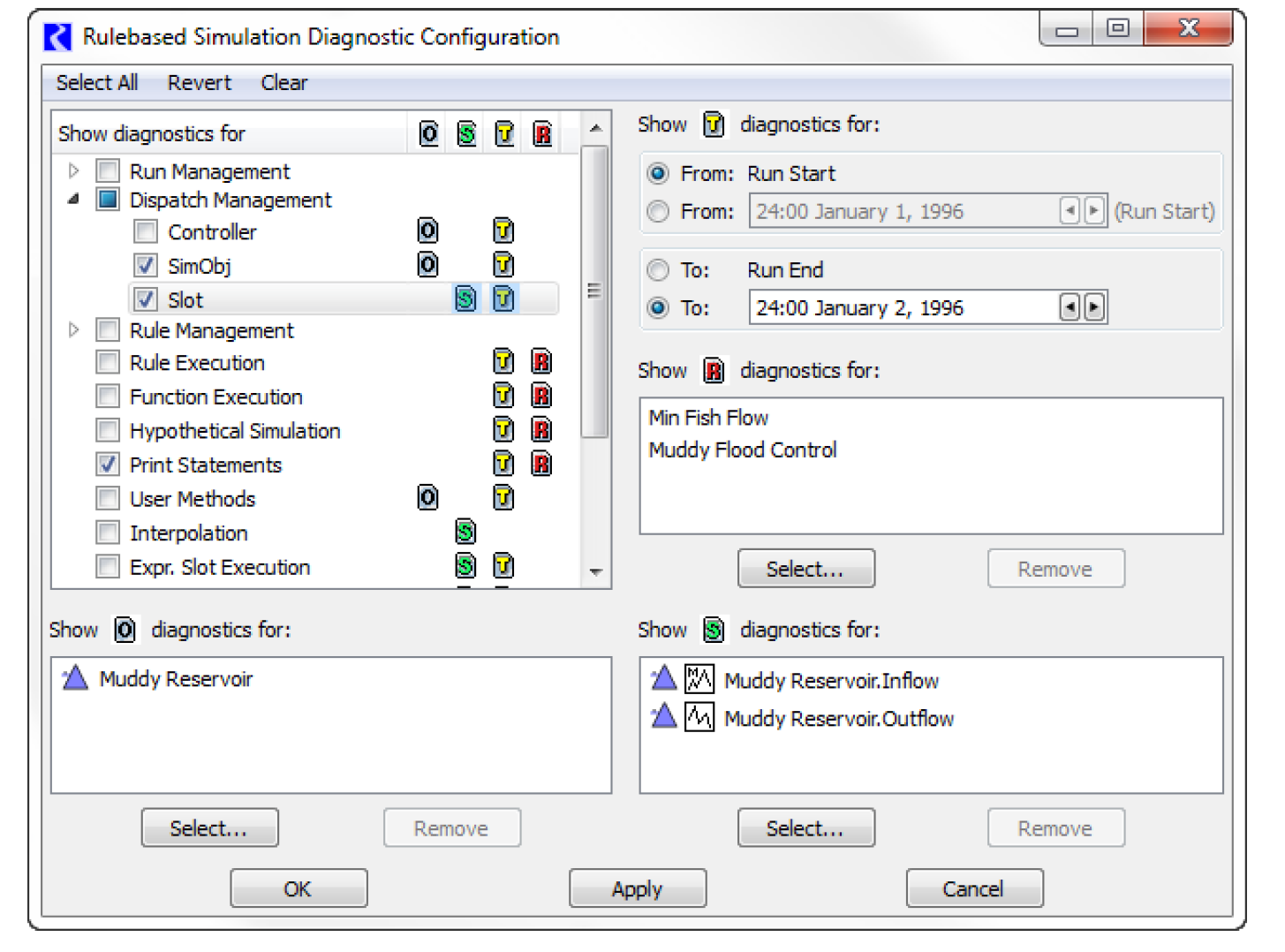Enable the Controller checkbox
Screen dimensions: 1285x952
(146, 232)
